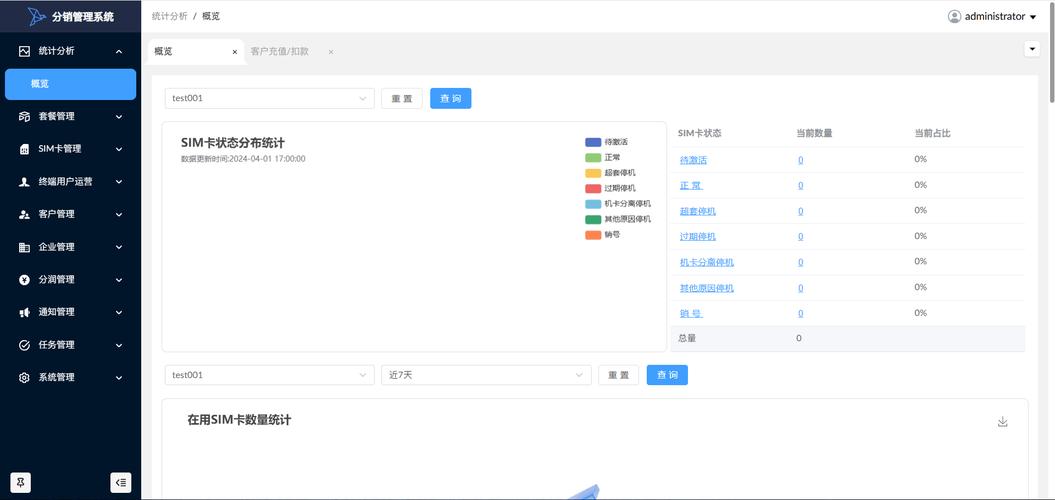
Task: Click the upper 重置 button
Action: pyautogui.click(x=402, y=98)
